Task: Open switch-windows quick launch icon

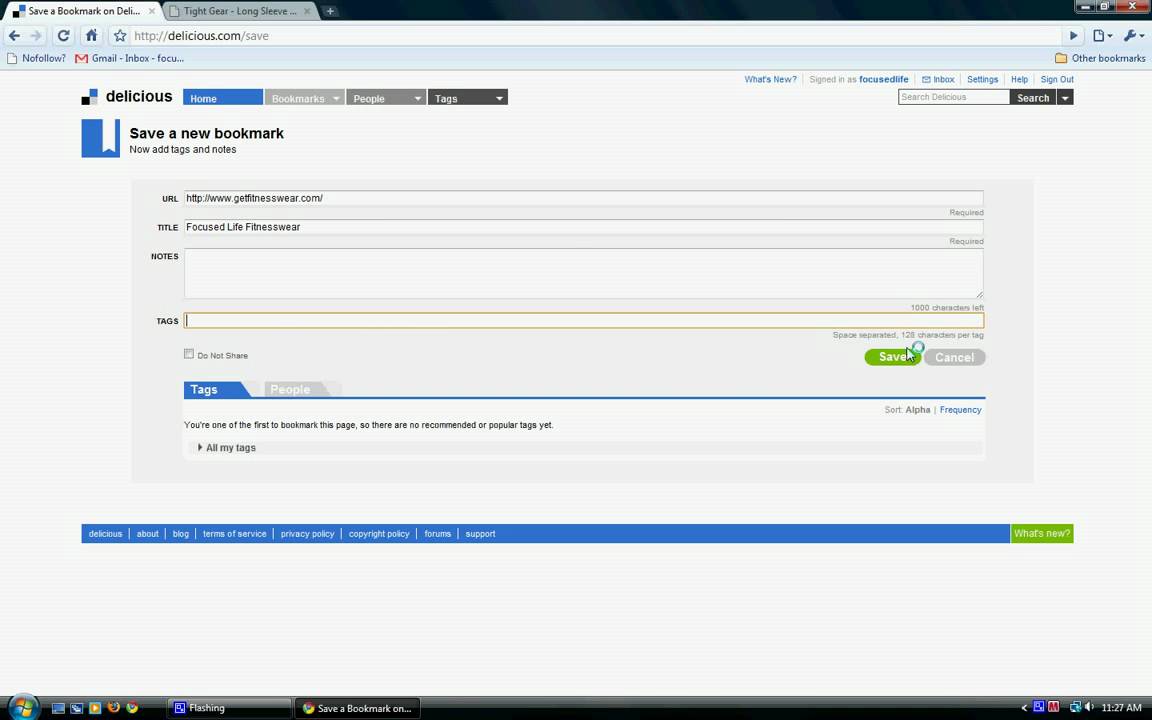Action: point(76,708)
